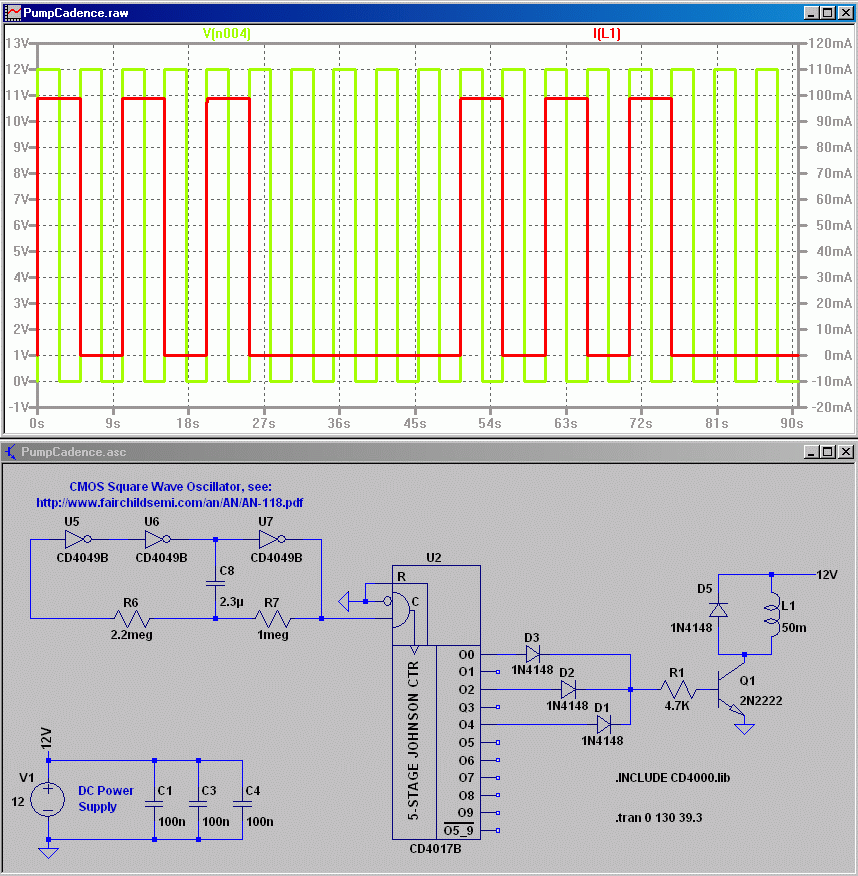Screen dimensions: 858x876
Task: Click the O9 output pin label
Action: (x=466, y=812)
